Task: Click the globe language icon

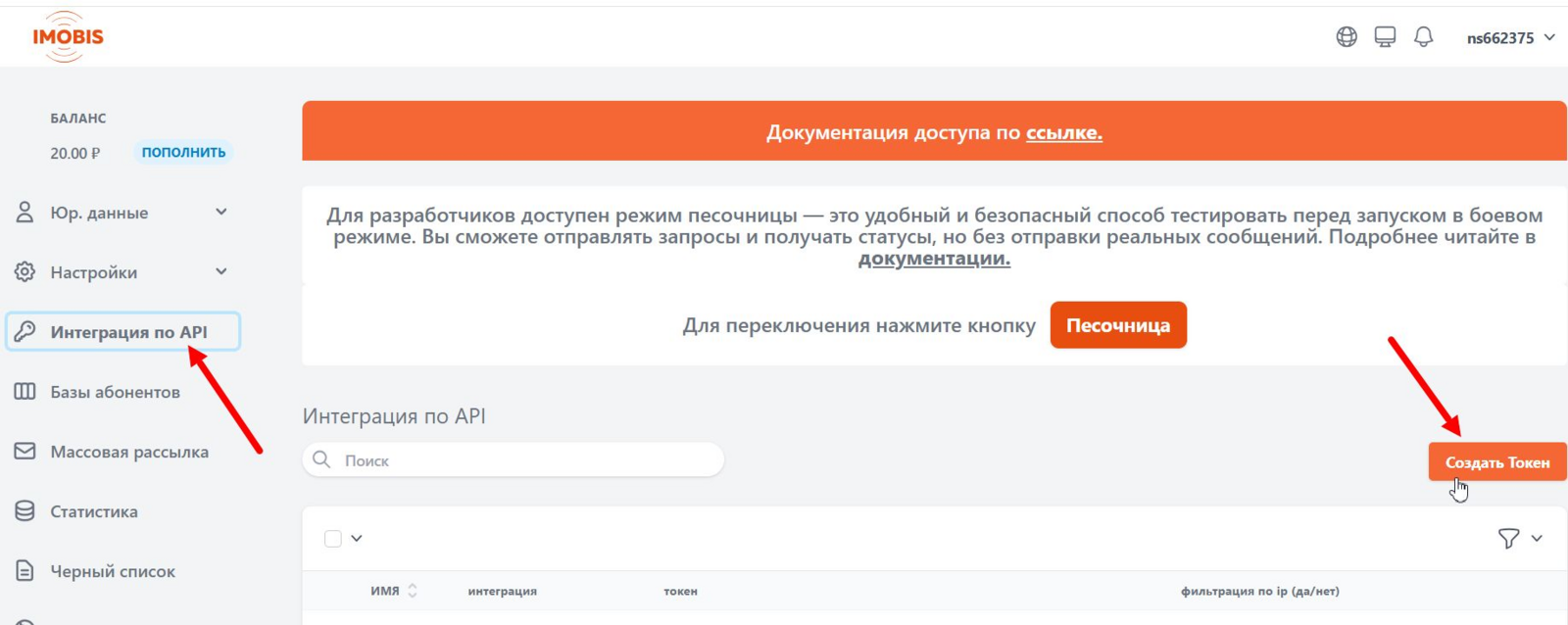Action: tap(1347, 37)
